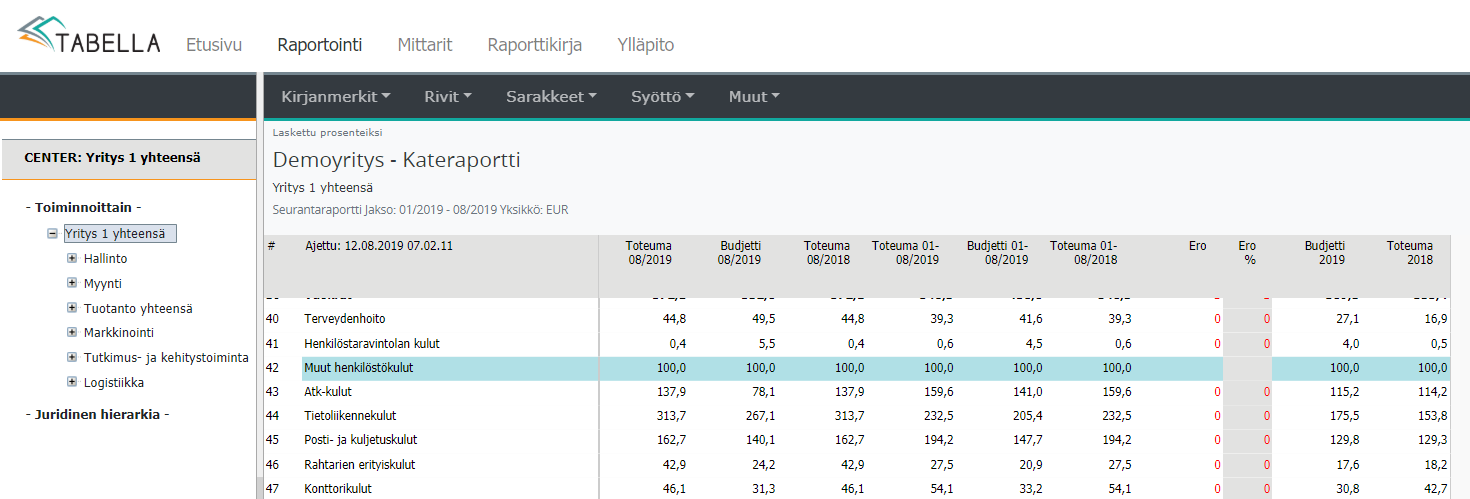Expand the Logistiikka plus icon
This screenshot has height=499, width=1470.
tap(72, 382)
